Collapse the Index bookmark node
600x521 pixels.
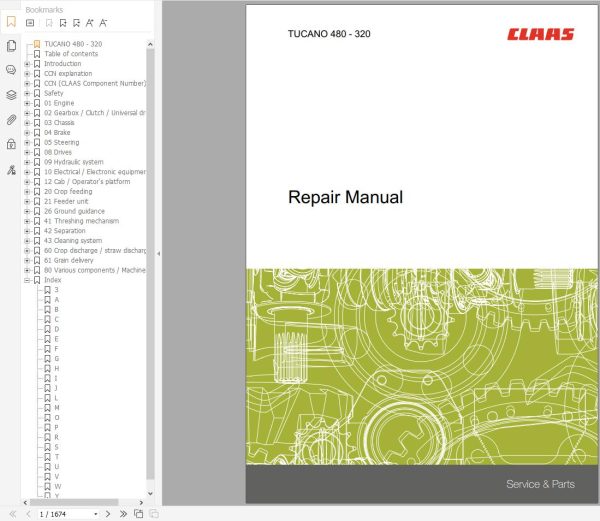pyautogui.click(x=27, y=280)
